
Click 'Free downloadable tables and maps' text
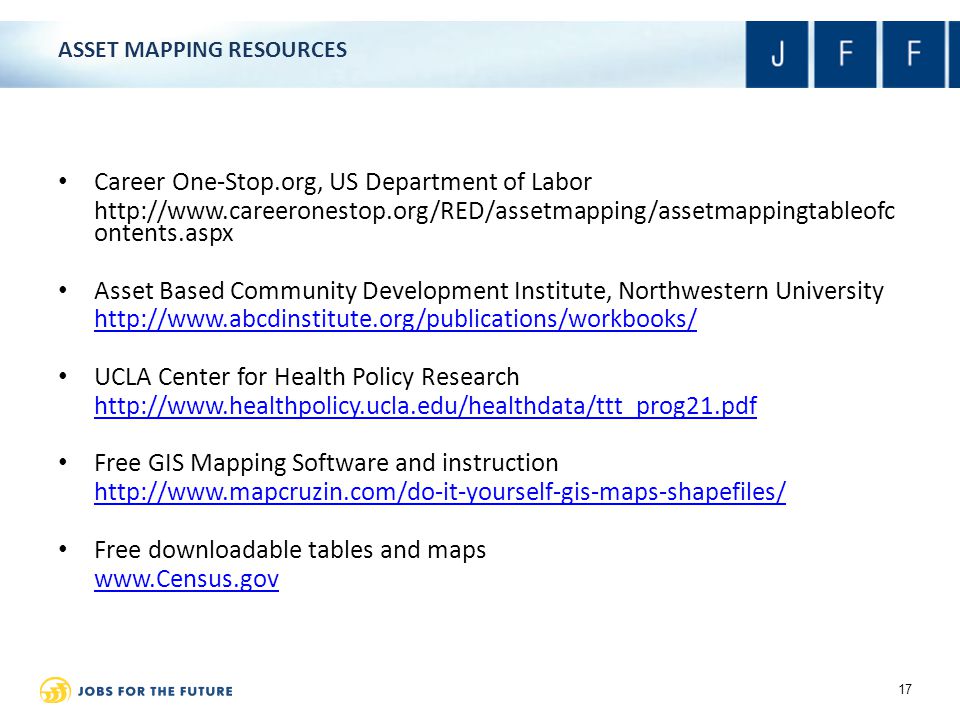coord(290,550)
